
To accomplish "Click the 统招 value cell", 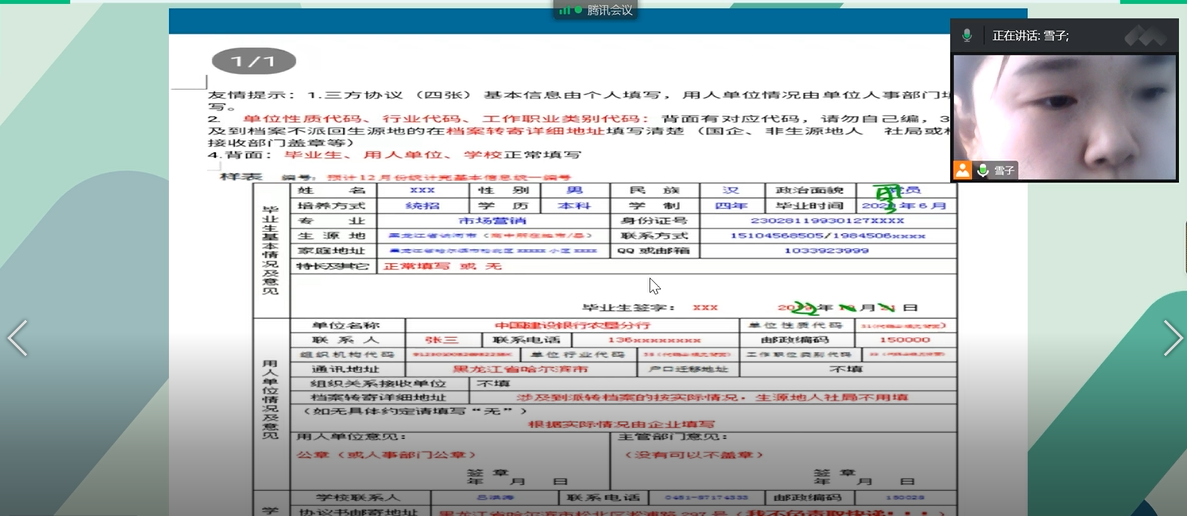I will pyautogui.click(x=422, y=206).
